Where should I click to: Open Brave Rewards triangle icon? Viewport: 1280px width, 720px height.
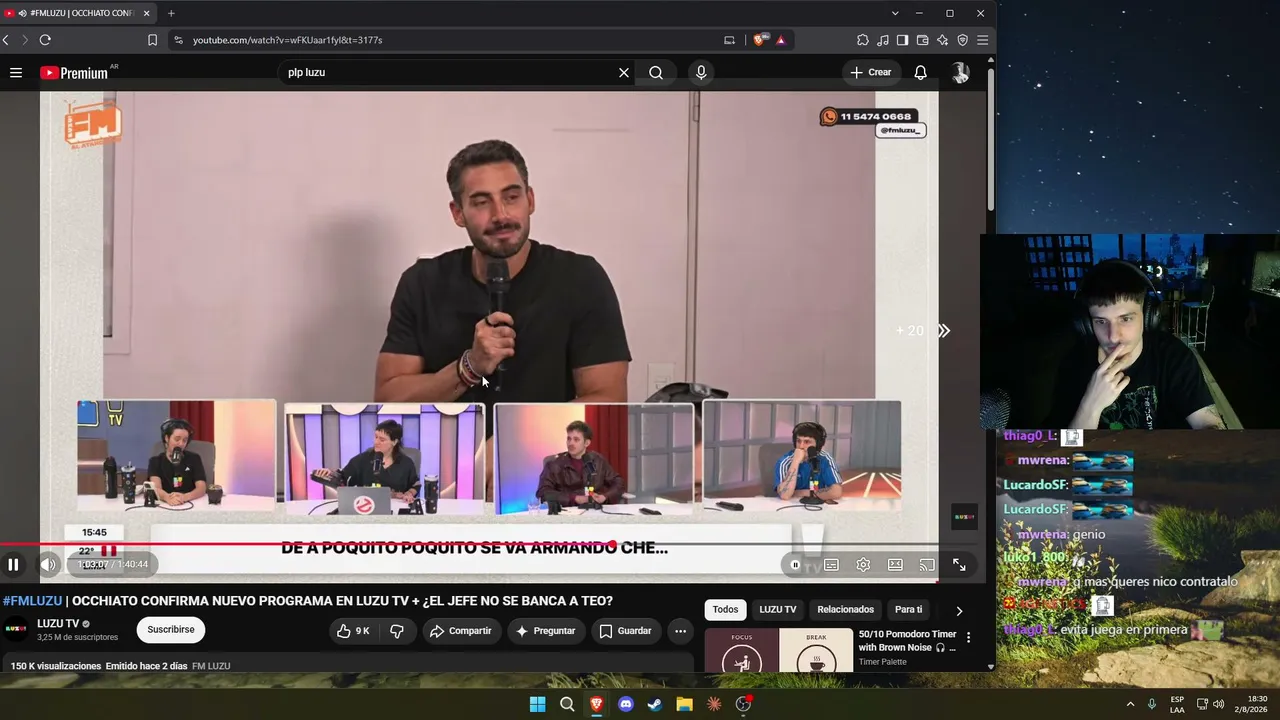[x=781, y=40]
